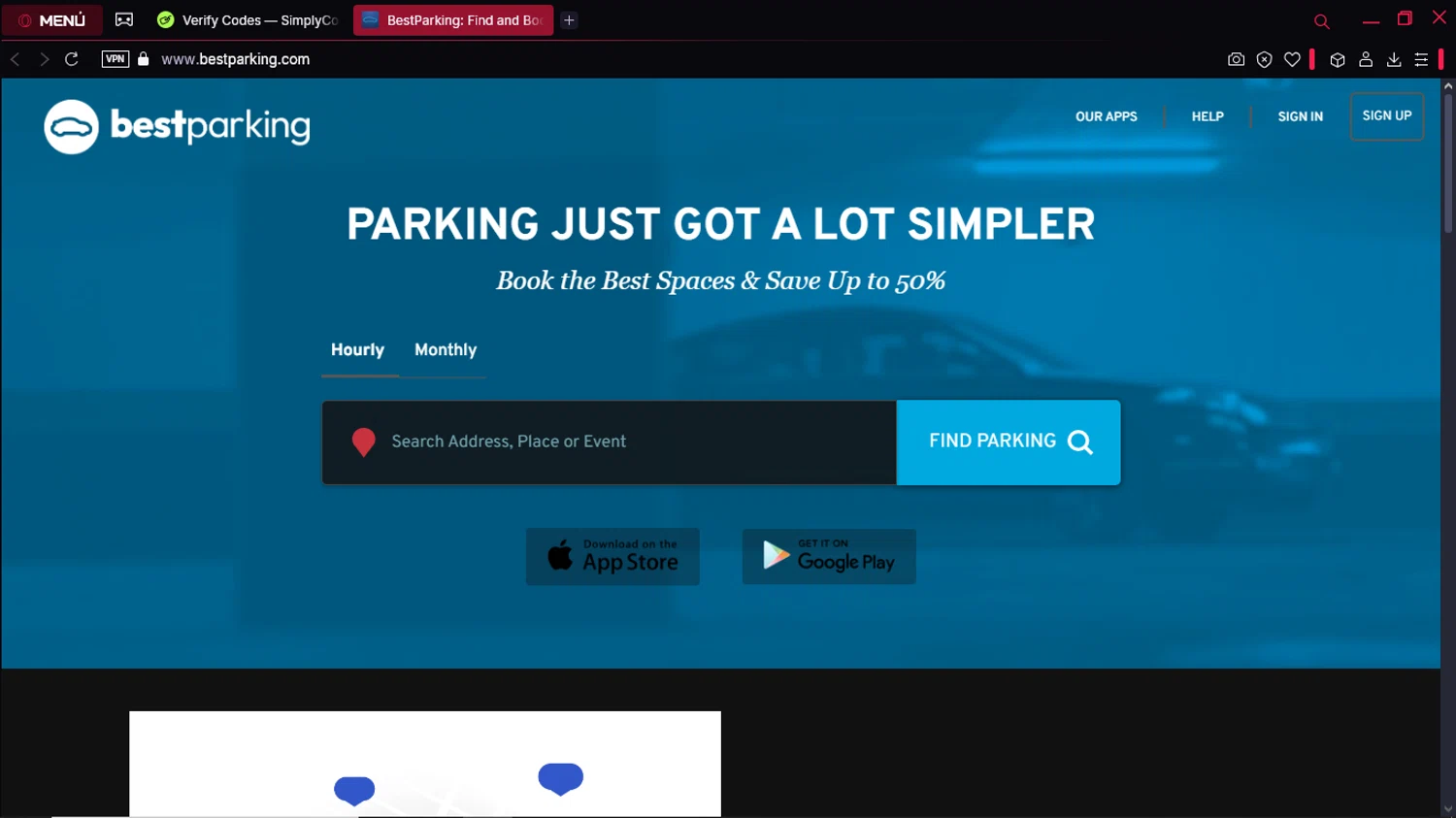Open the Get it on Google Play badge
1456x818 pixels.
click(829, 556)
